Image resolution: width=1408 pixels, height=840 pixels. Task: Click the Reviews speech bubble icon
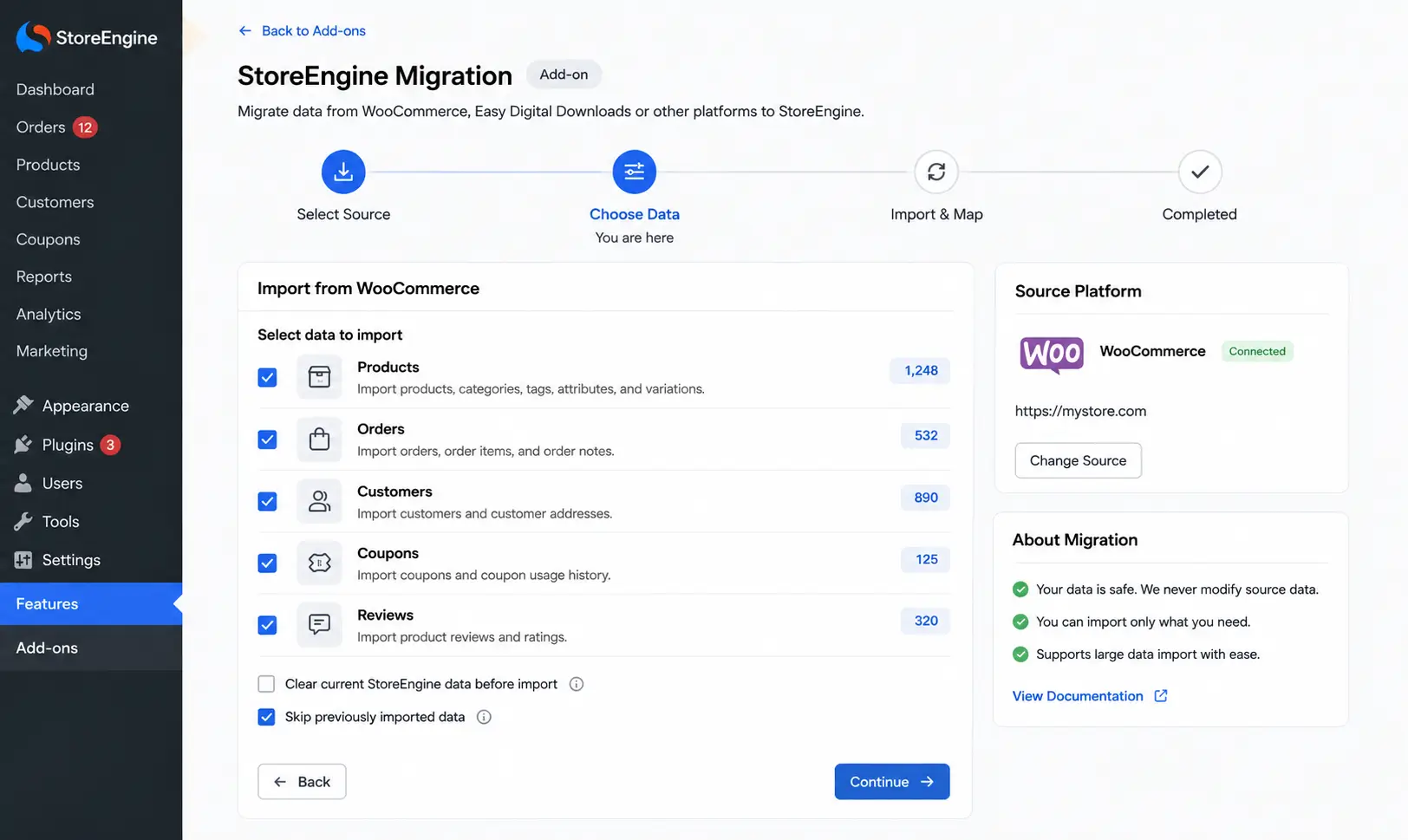(319, 625)
